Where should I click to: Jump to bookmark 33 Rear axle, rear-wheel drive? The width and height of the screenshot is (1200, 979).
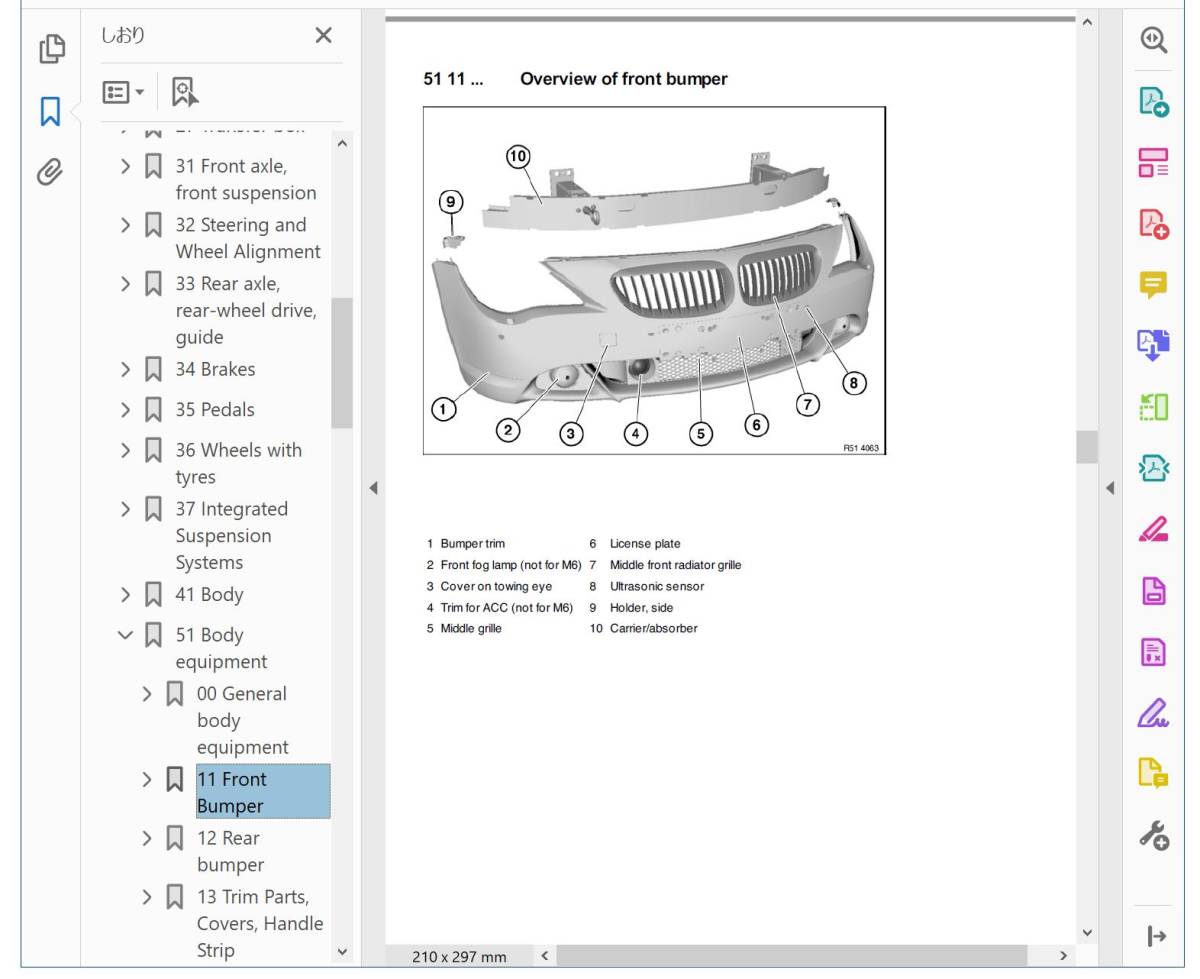click(x=246, y=310)
